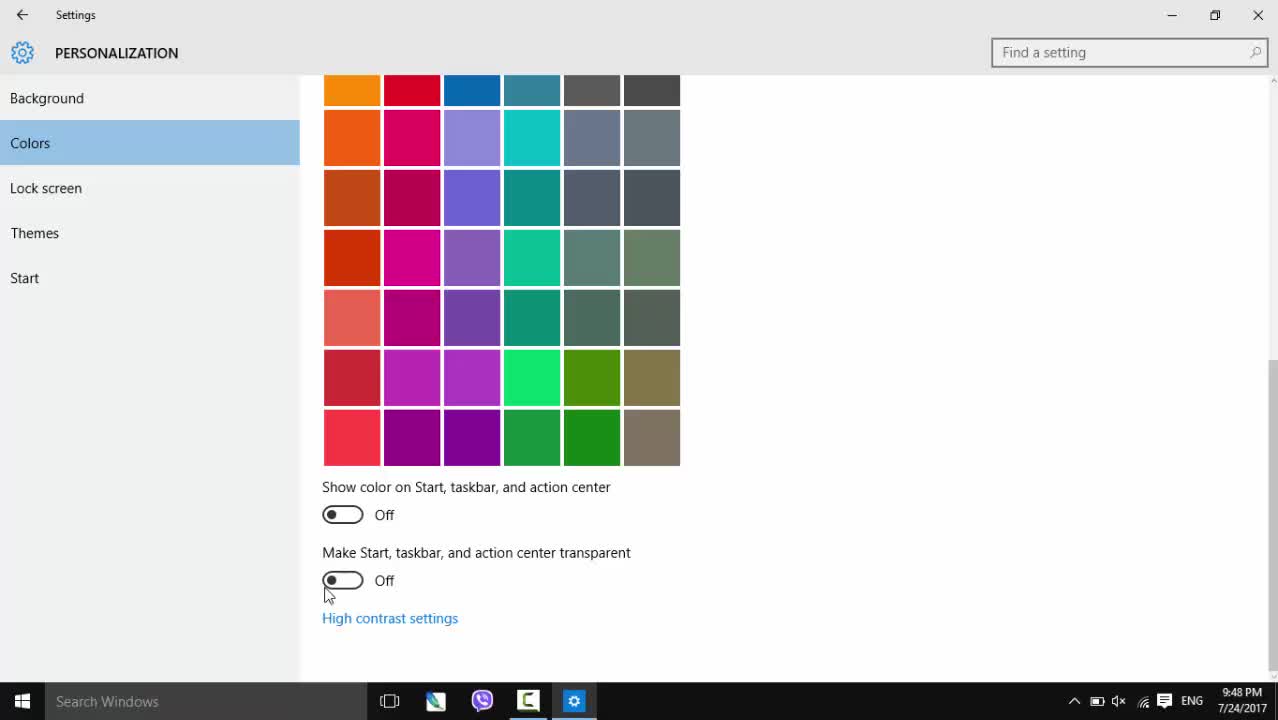Image resolution: width=1278 pixels, height=720 pixels.
Task: Open the Wi-Fi network icon
Action: point(1143,701)
